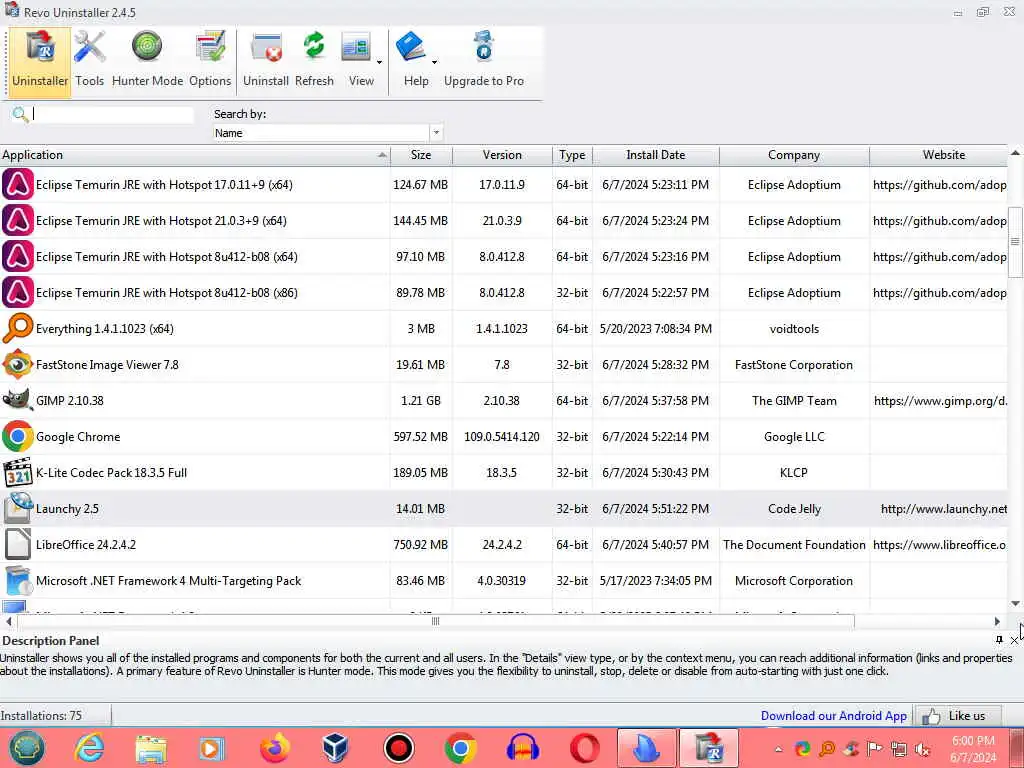Sort list by Version column
1024x768 pixels.
(x=502, y=155)
